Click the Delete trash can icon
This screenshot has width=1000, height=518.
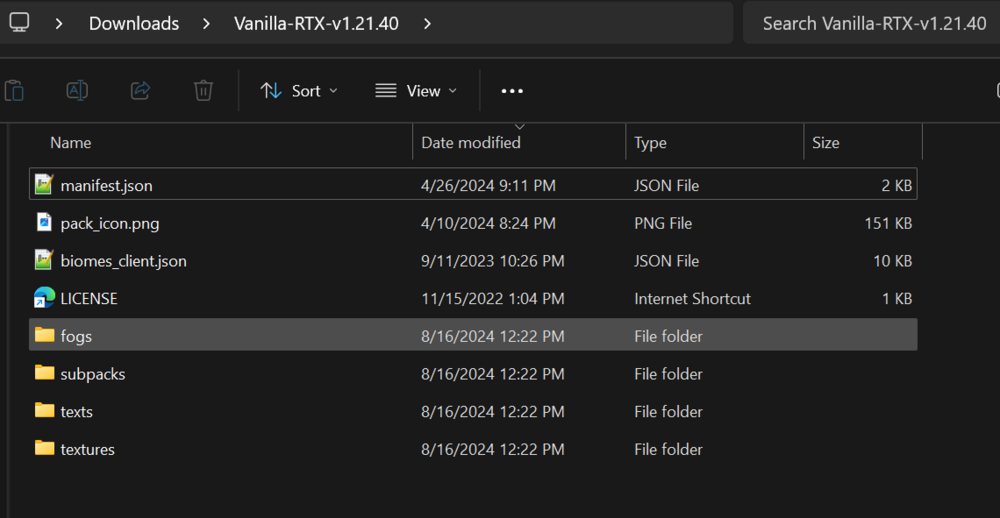(203, 91)
